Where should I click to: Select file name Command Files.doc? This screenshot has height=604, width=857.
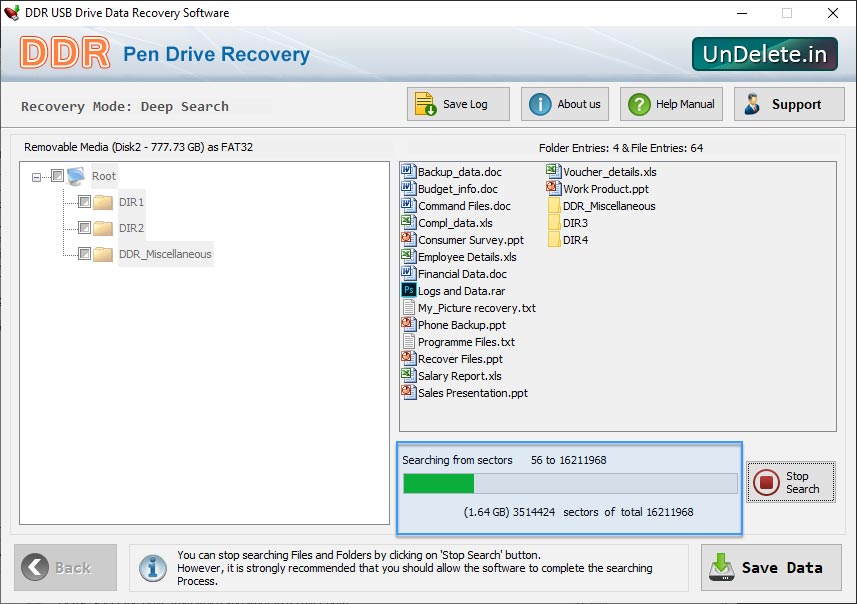tap(465, 206)
